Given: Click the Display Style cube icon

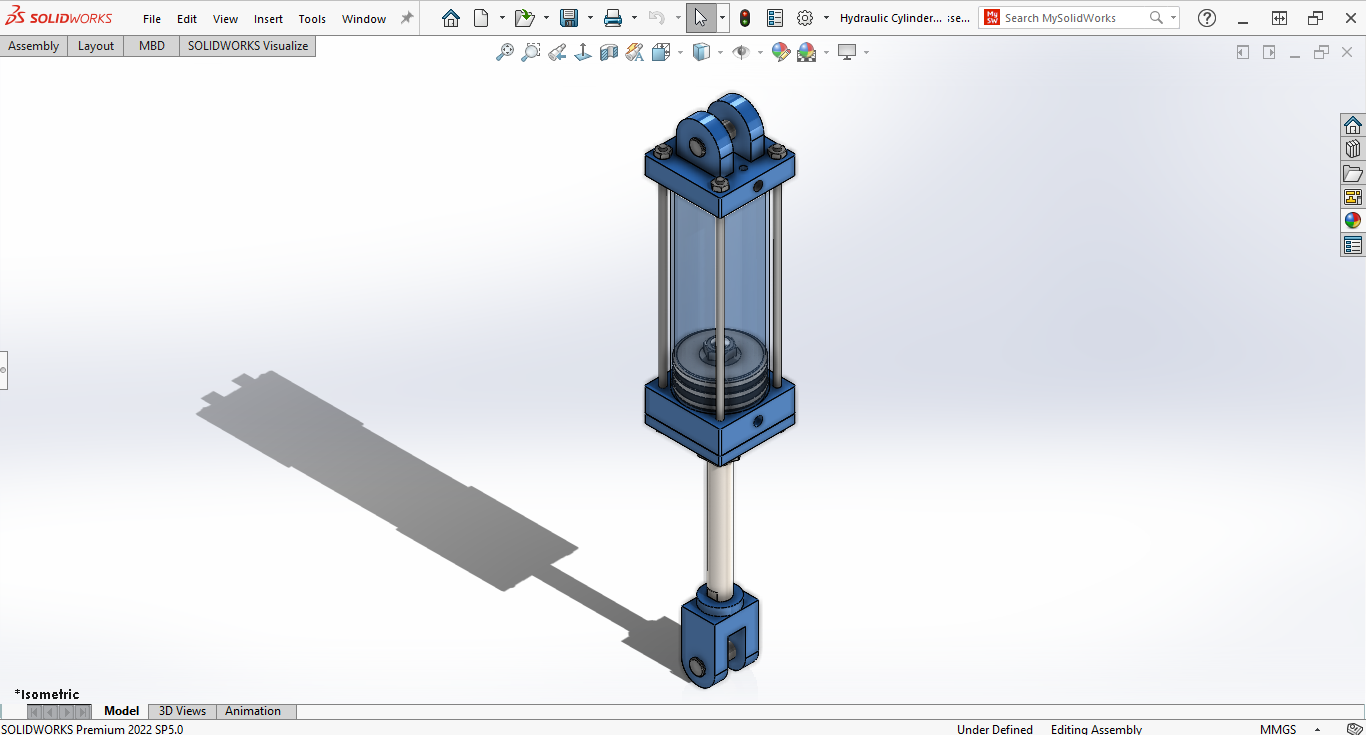Looking at the screenshot, I should (x=701, y=52).
